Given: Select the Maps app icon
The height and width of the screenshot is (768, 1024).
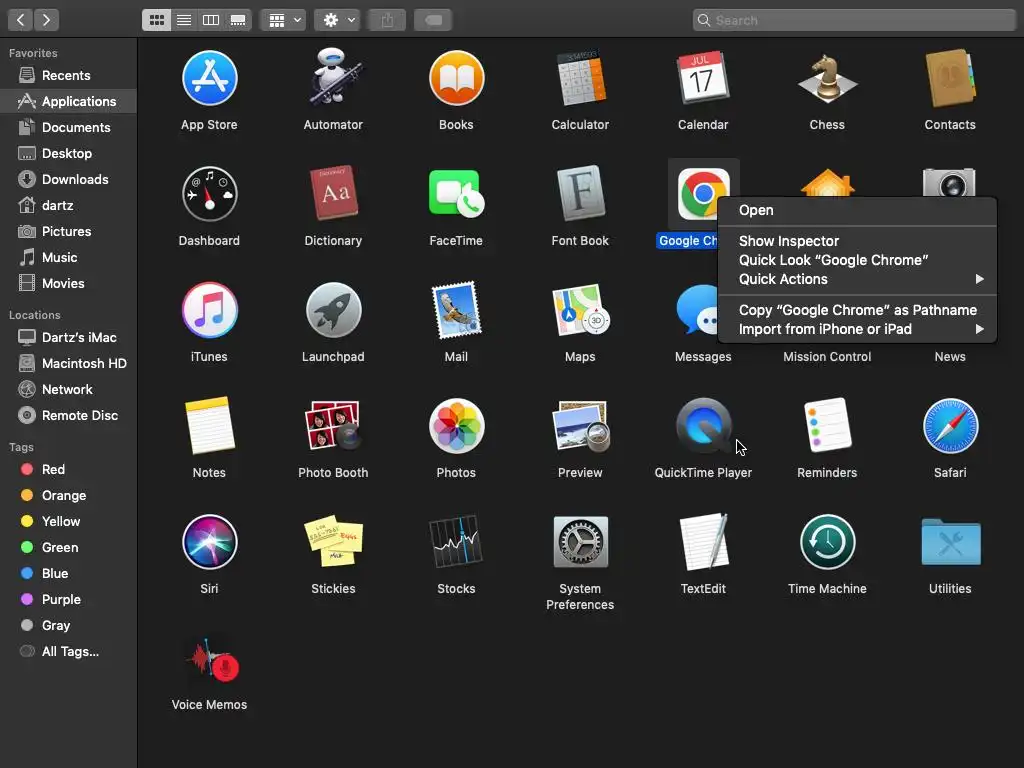Looking at the screenshot, I should [580, 310].
